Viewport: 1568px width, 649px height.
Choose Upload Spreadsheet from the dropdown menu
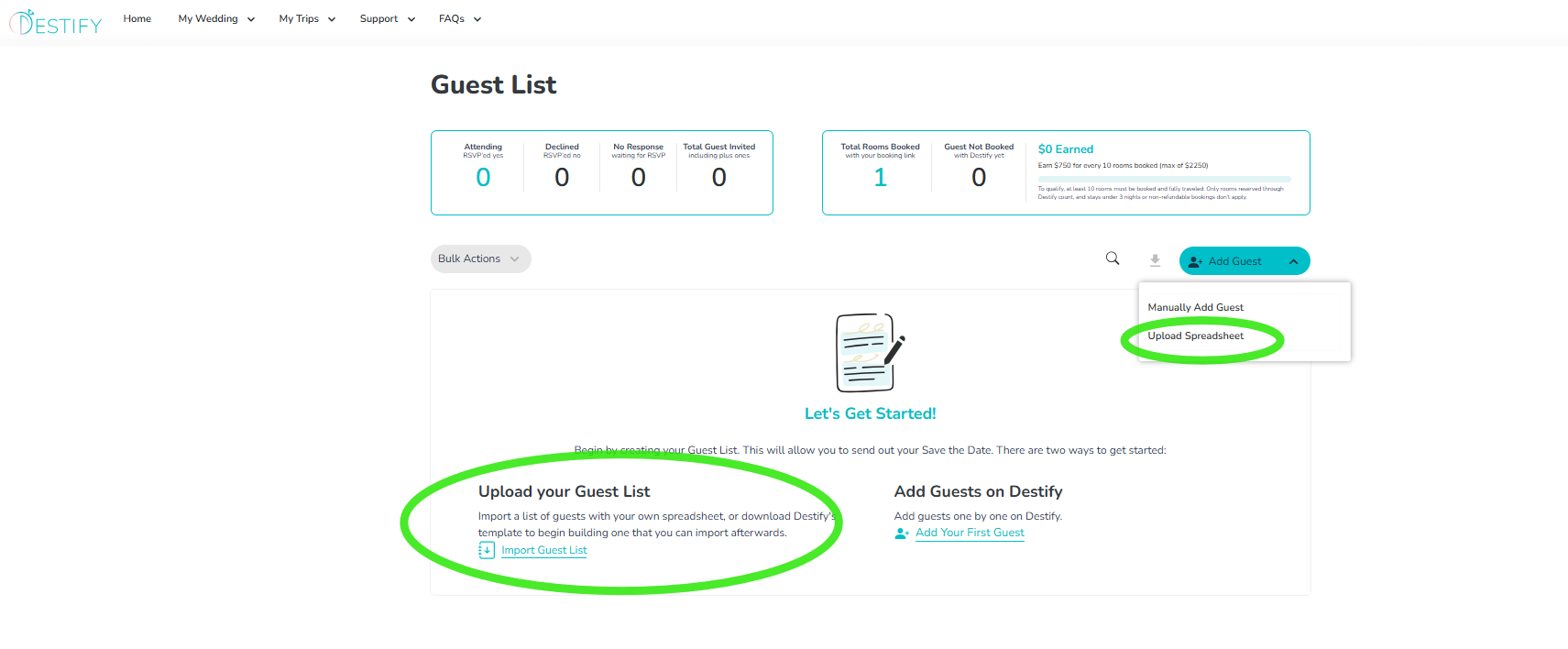[x=1196, y=335]
